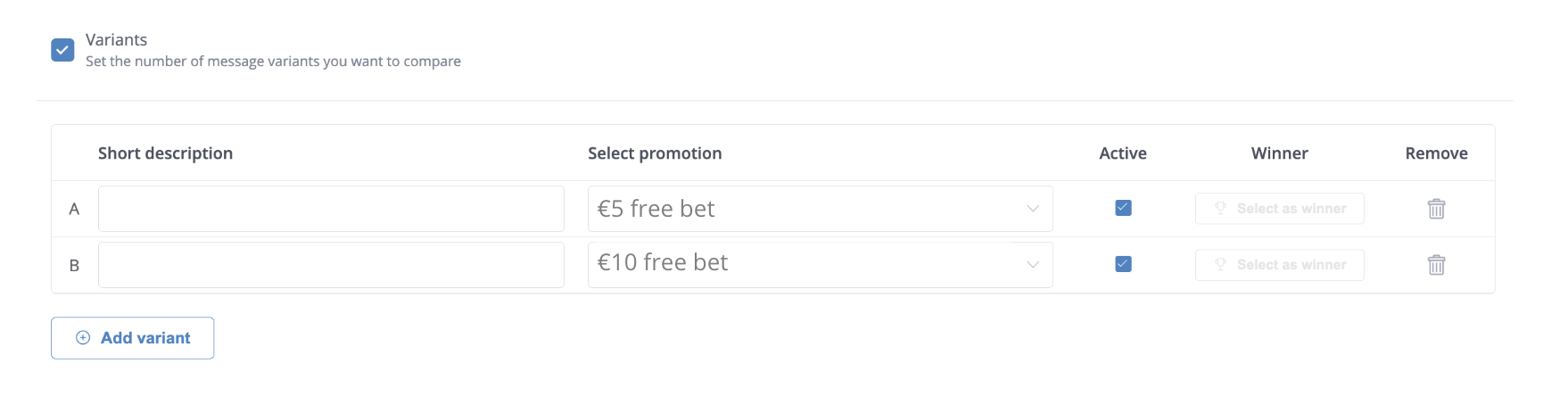The height and width of the screenshot is (405, 1568).
Task: Uncheck the Variants checkbox
Action: coord(62,50)
